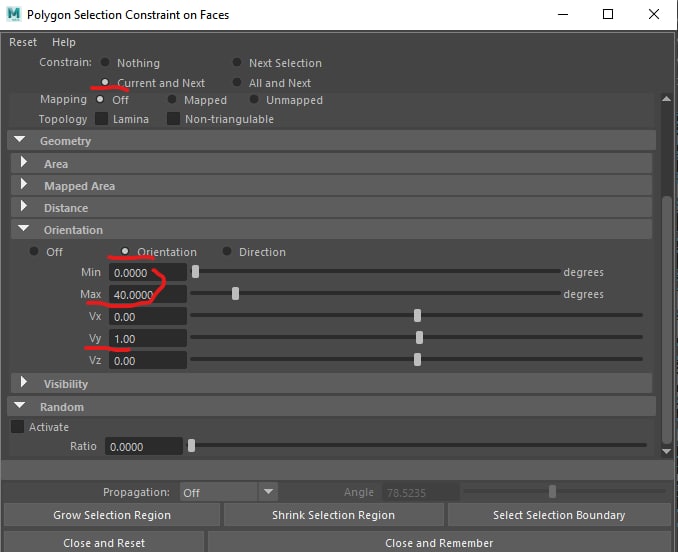
Task: Maximize the Polygon Selection Constraint window
Action: [608, 14]
